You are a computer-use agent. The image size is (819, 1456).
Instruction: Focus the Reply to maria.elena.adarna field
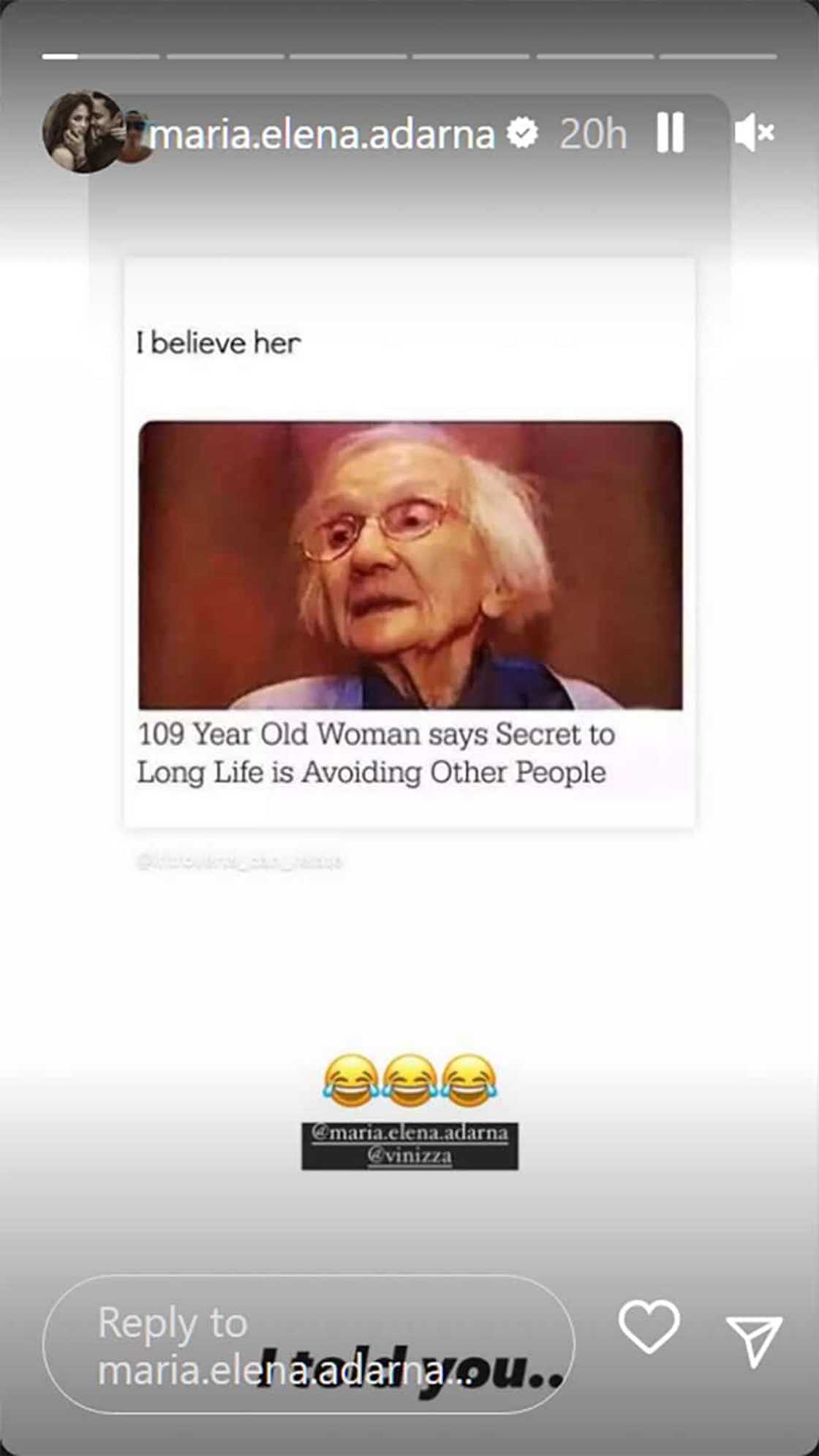click(309, 1344)
